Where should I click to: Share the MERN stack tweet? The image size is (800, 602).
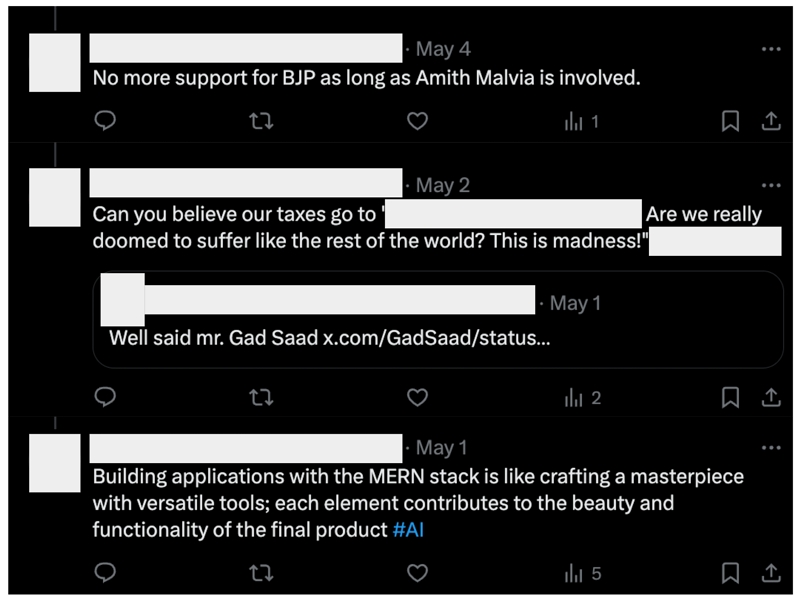[771, 573]
